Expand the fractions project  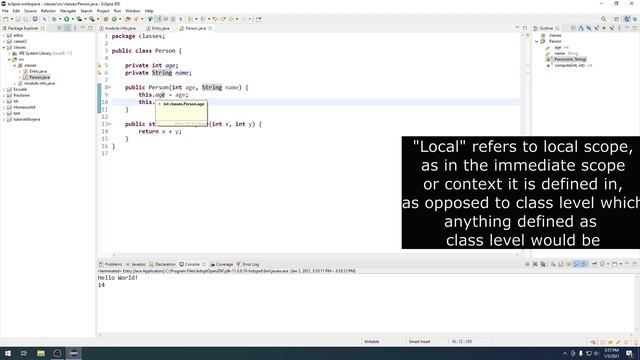[x=4, y=95]
